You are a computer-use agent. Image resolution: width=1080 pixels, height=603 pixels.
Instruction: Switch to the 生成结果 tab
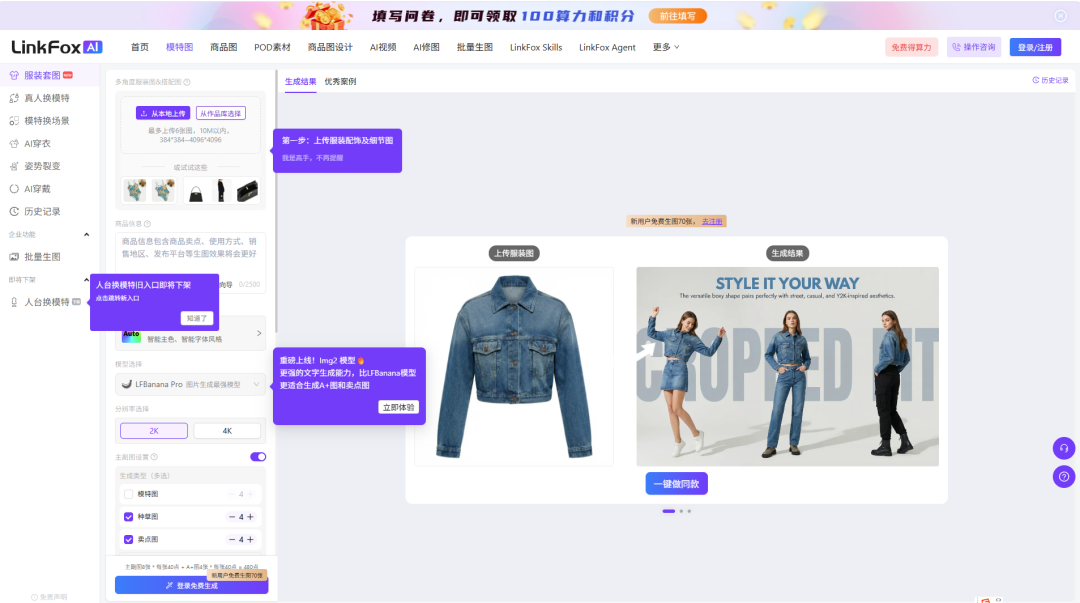tap(300, 81)
